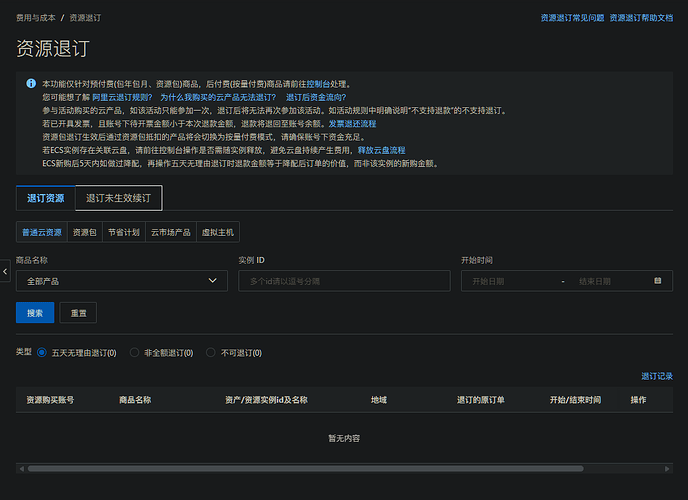
Task: Select 五天无理由退订 radio option
Action: [42, 353]
